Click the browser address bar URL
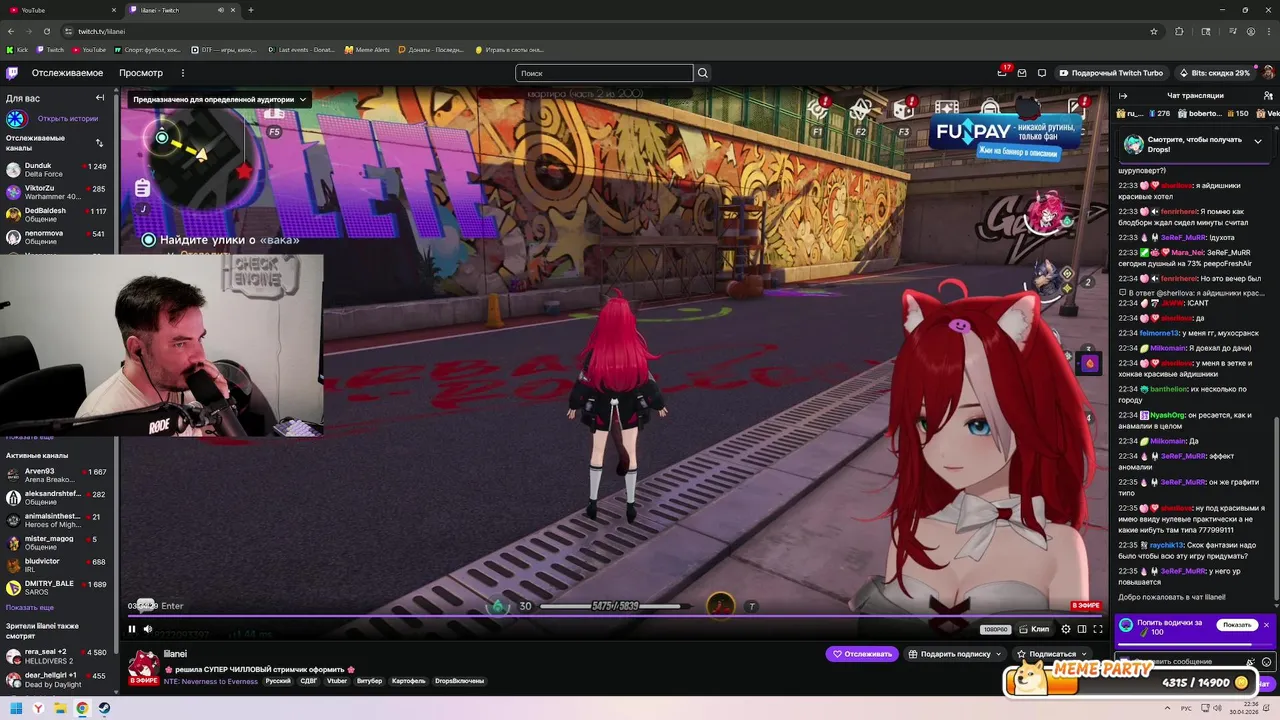The image size is (1280, 720). [101, 31]
